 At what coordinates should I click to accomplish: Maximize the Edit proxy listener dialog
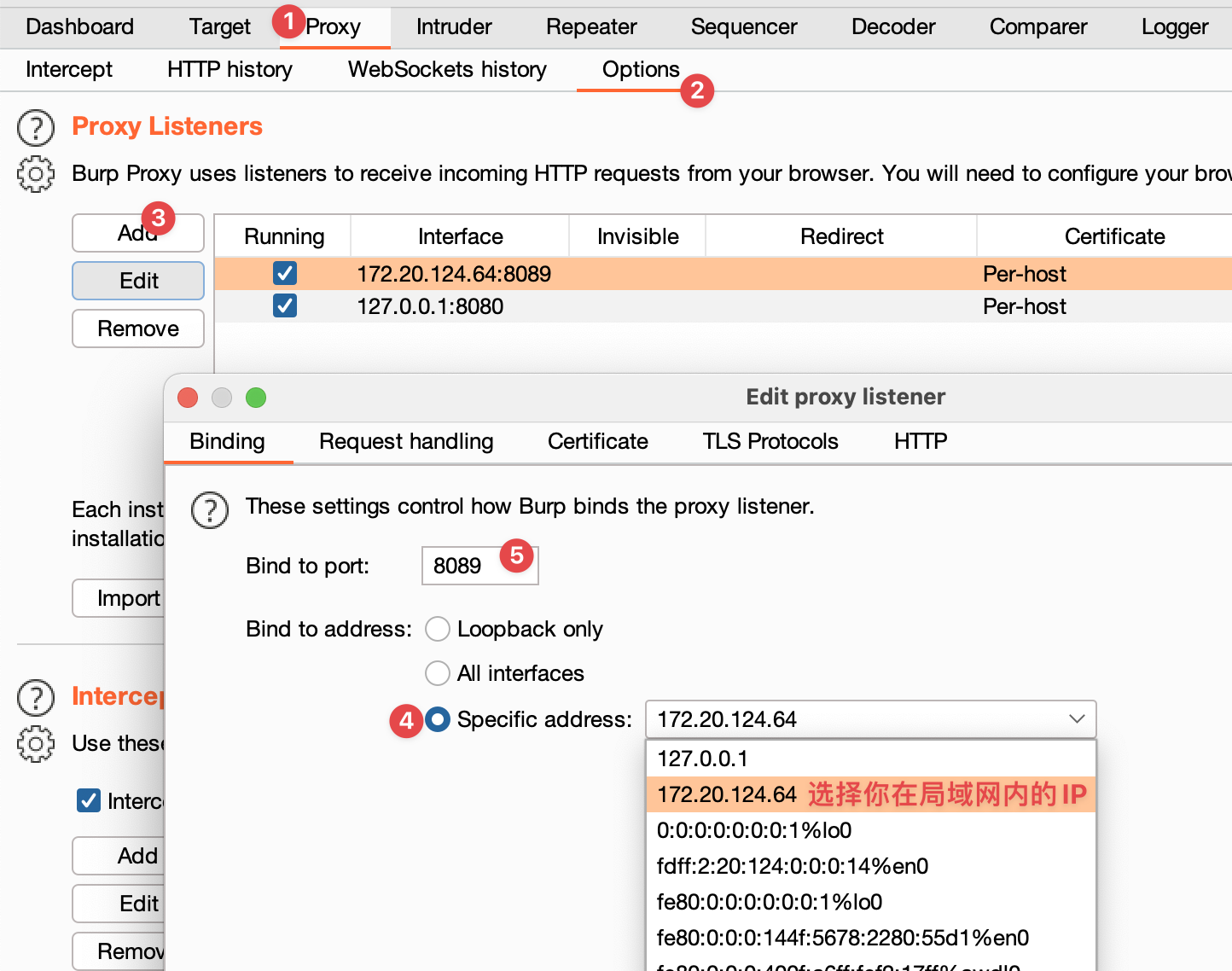[x=256, y=398]
